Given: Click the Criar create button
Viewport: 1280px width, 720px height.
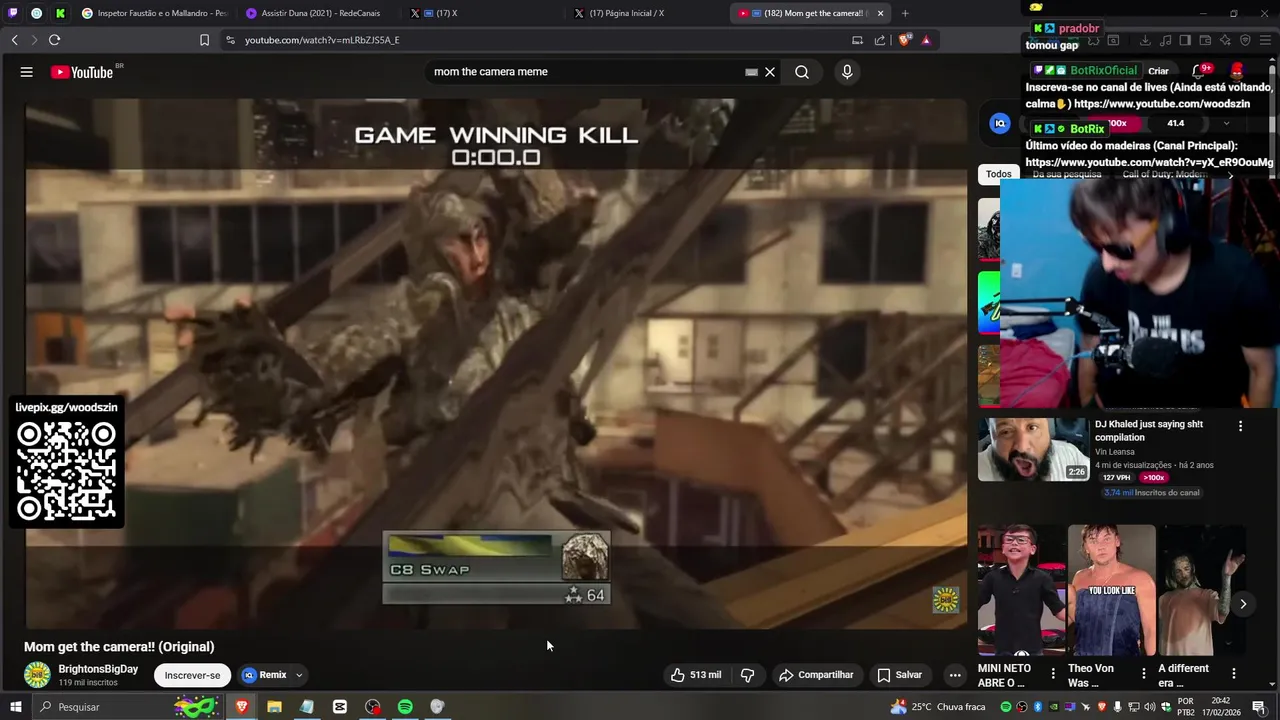Looking at the screenshot, I should click(x=1158, y=71).
